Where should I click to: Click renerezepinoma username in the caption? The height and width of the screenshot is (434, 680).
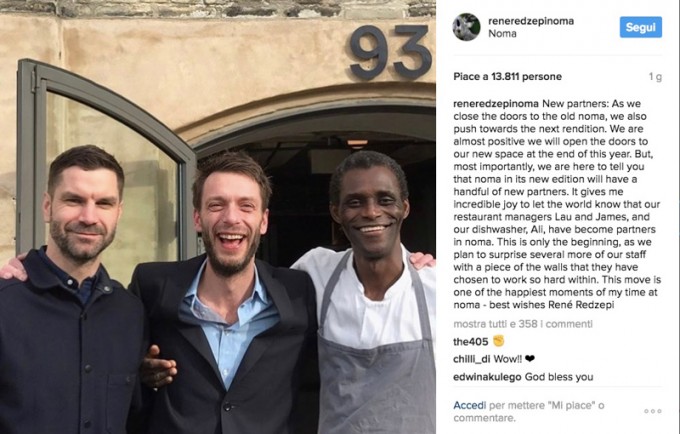click(x=496, y=104)
